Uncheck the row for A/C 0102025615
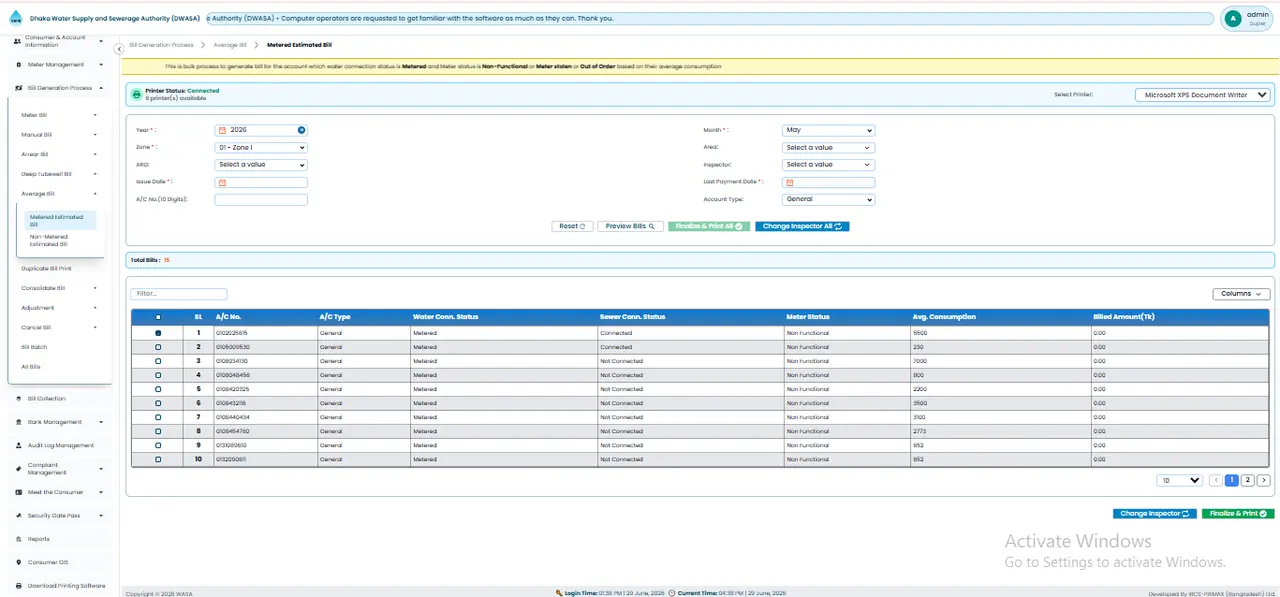Screen dimensions: 1280x597 point(158,333)
